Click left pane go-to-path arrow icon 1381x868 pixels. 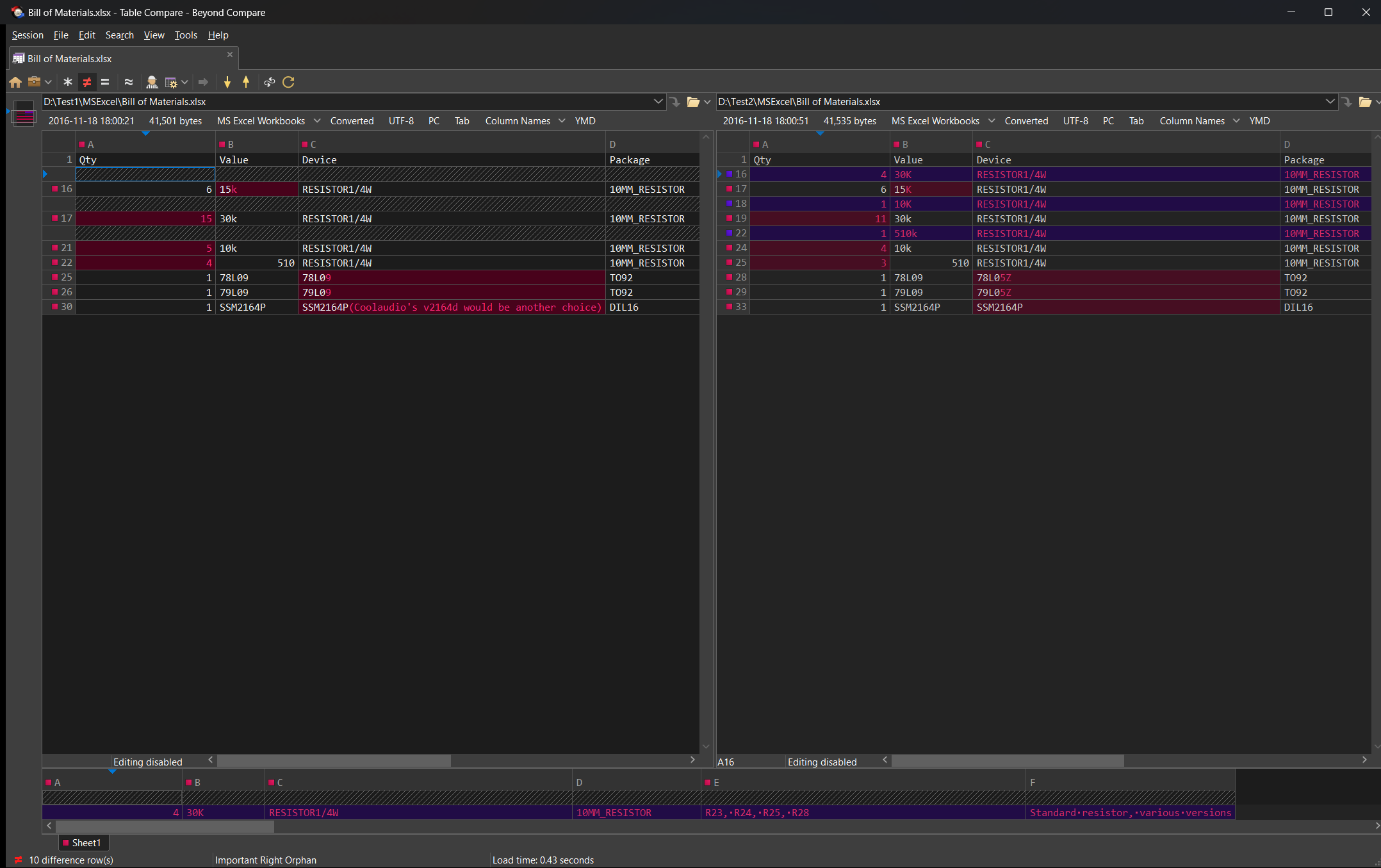click(x=675, y=102)
